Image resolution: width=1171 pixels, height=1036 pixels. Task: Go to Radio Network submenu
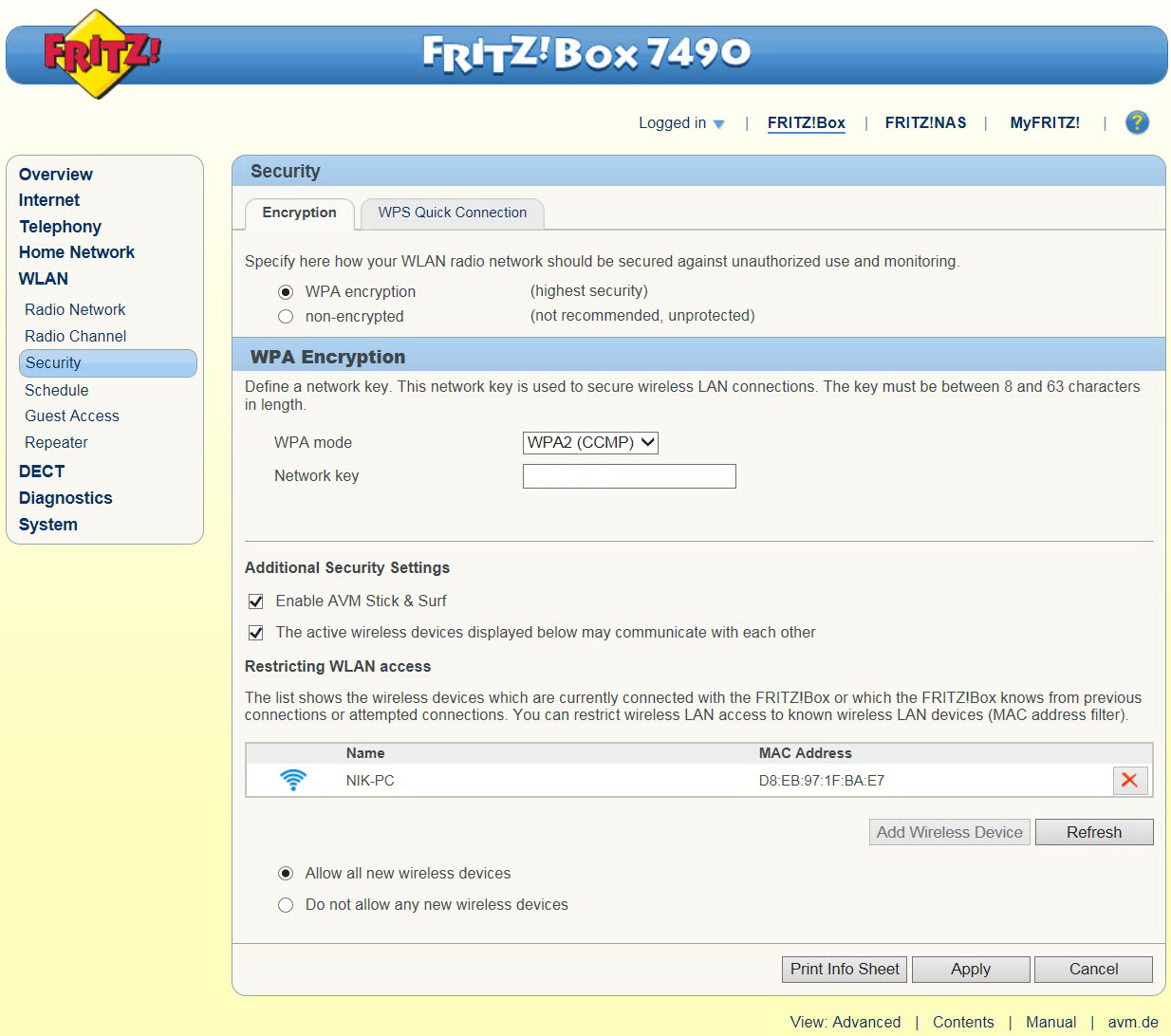coord(75,310)
